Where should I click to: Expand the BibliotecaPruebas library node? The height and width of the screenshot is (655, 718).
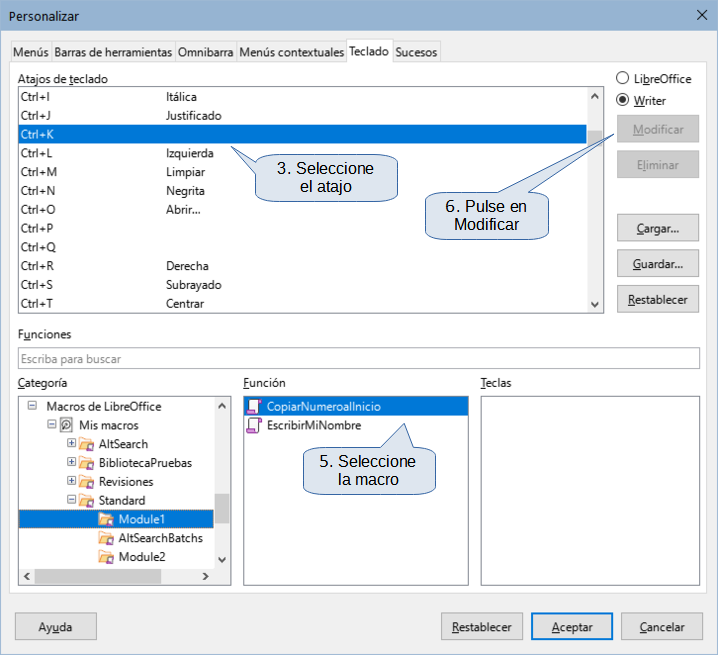point(71,462)
